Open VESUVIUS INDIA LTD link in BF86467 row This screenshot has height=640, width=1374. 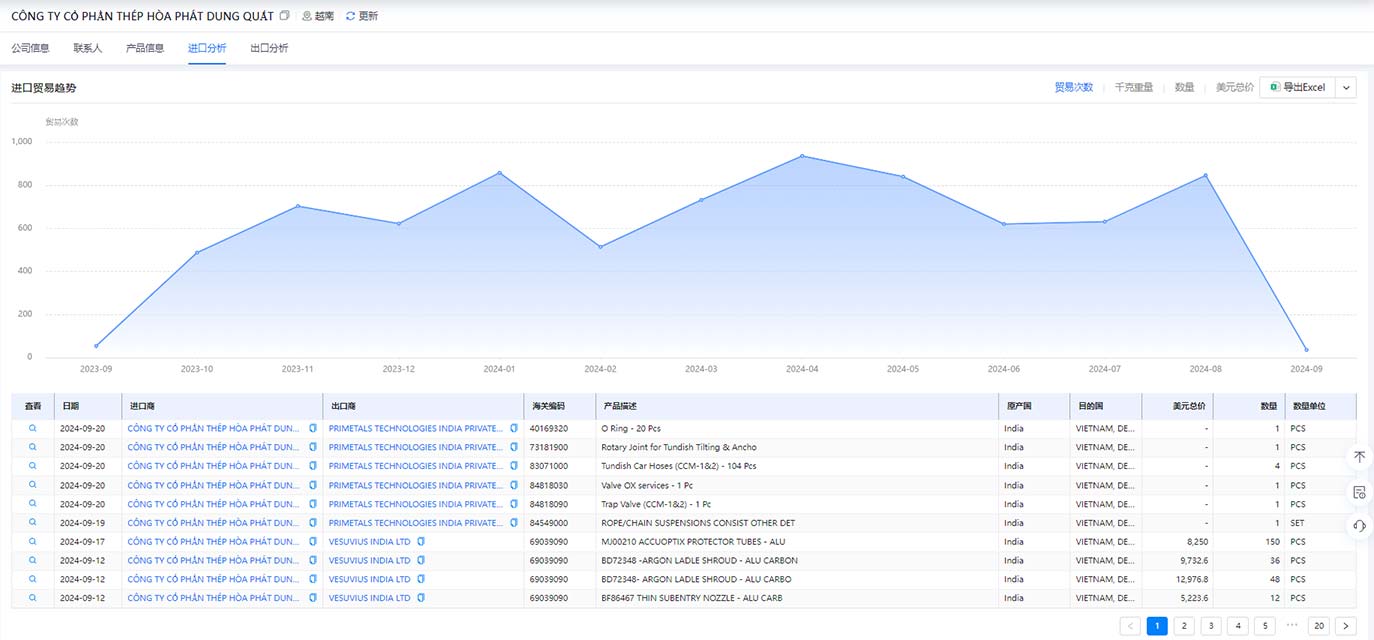coord(369,598)
